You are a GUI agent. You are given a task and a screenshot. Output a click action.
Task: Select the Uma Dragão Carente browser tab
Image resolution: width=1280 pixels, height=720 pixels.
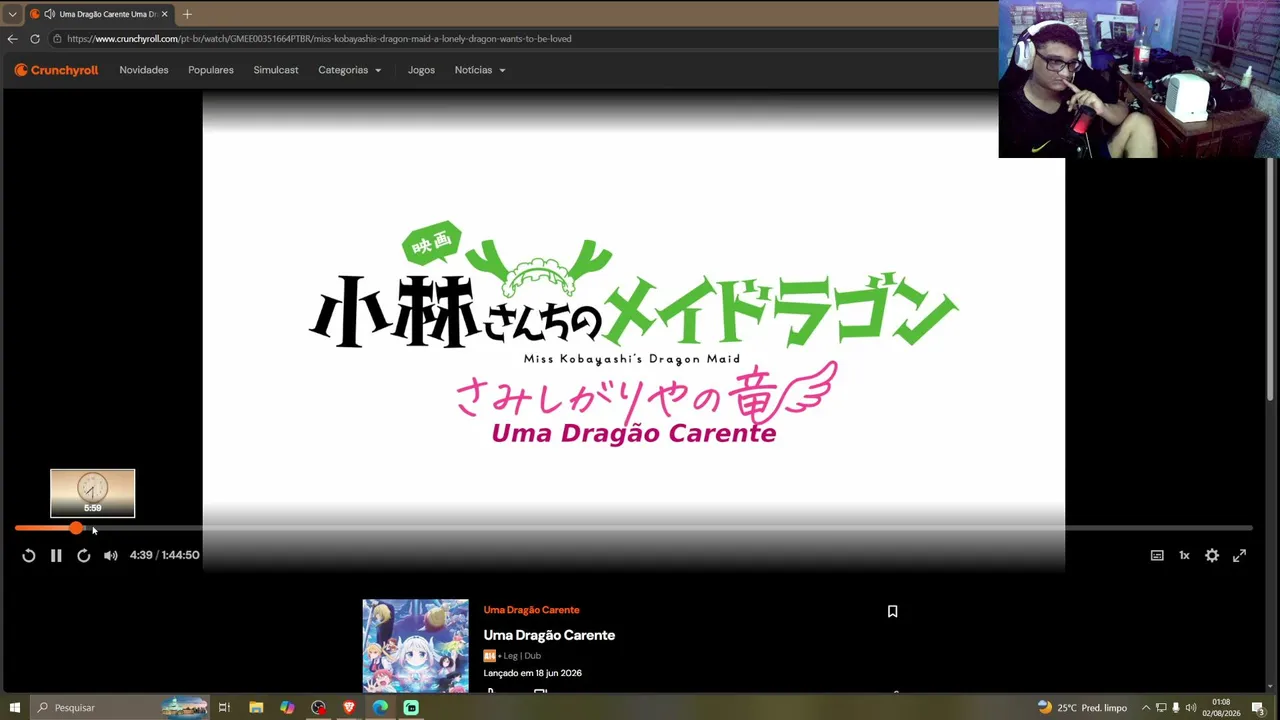(98, 14)
